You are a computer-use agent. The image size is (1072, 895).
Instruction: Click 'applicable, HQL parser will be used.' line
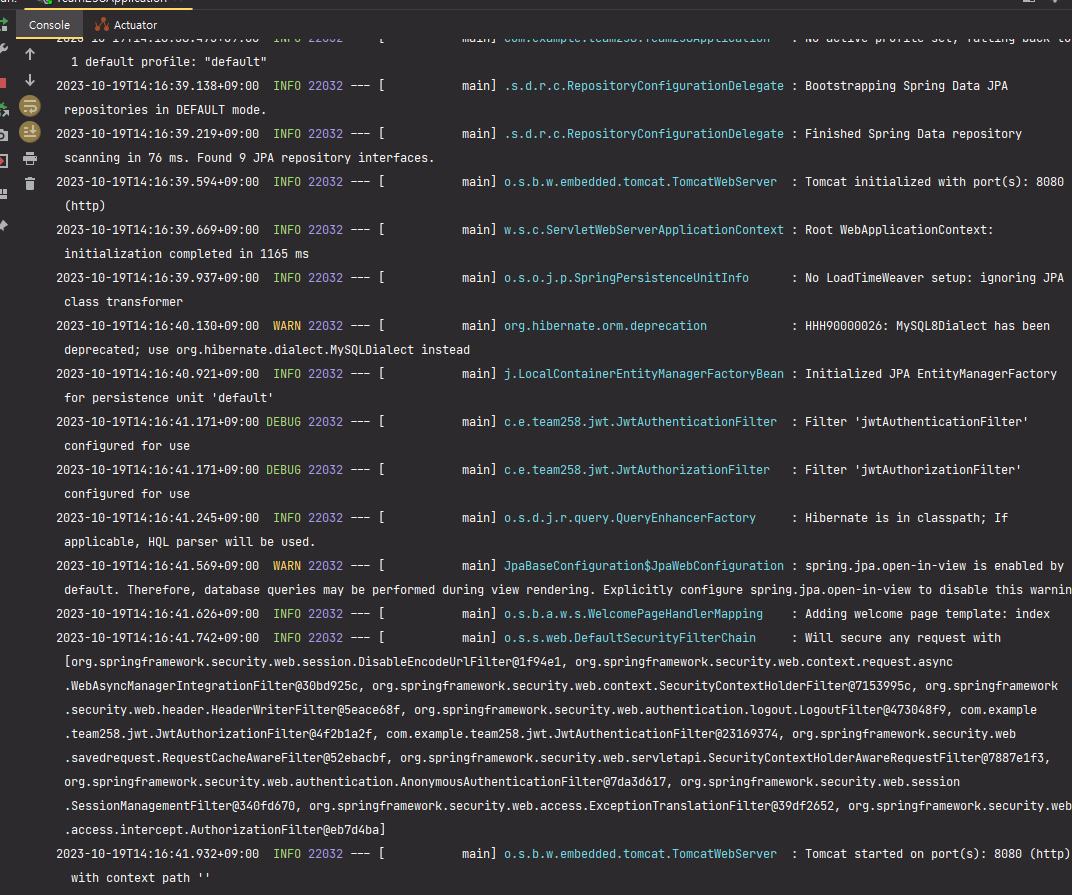coord(189,542)
